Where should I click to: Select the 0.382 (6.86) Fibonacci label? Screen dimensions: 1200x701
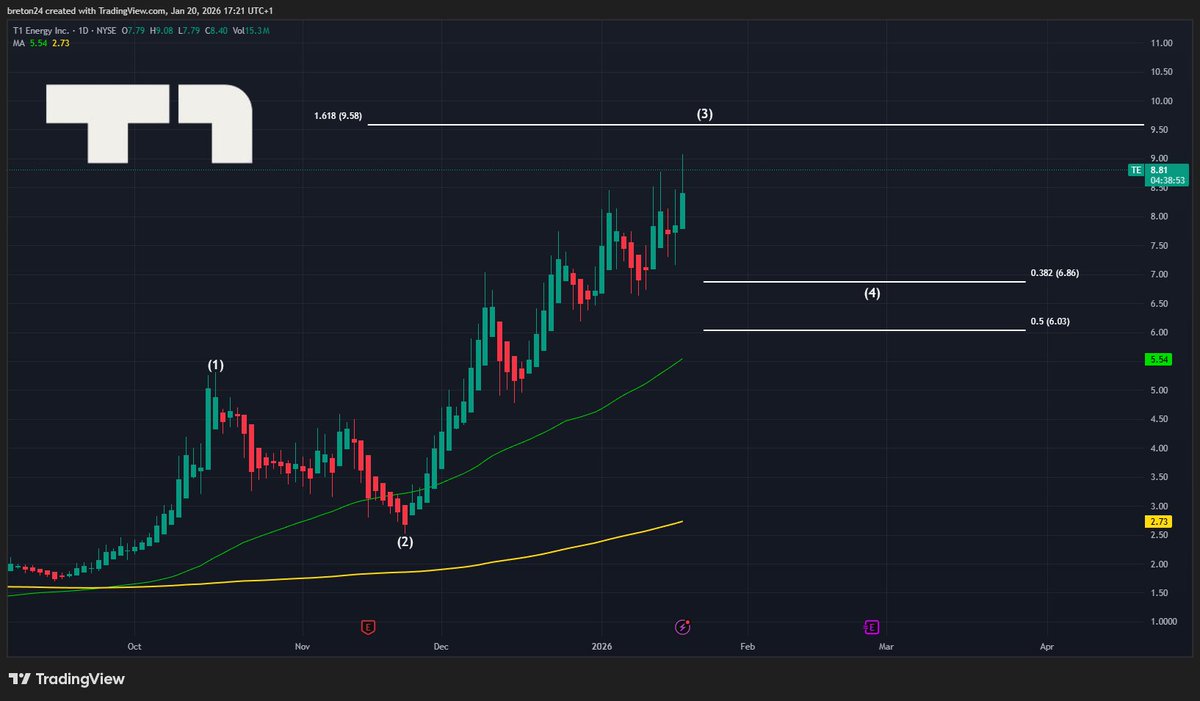tap(1054, 273)
